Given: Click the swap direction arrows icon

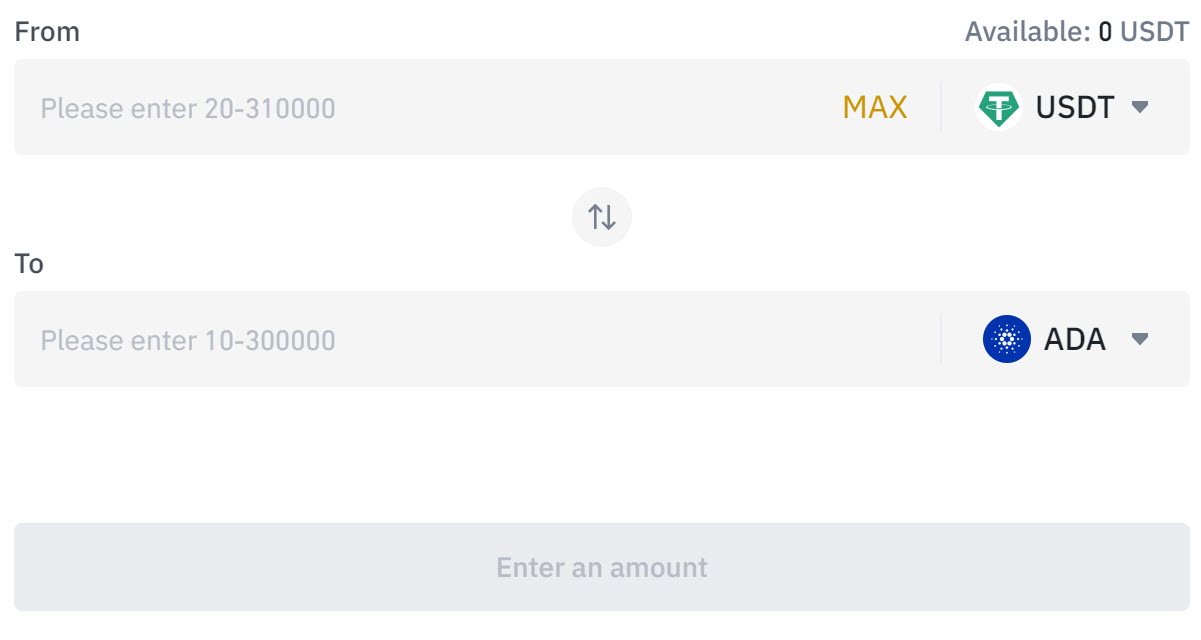Looking at the screenshot, I should click(x=602, y=216).
